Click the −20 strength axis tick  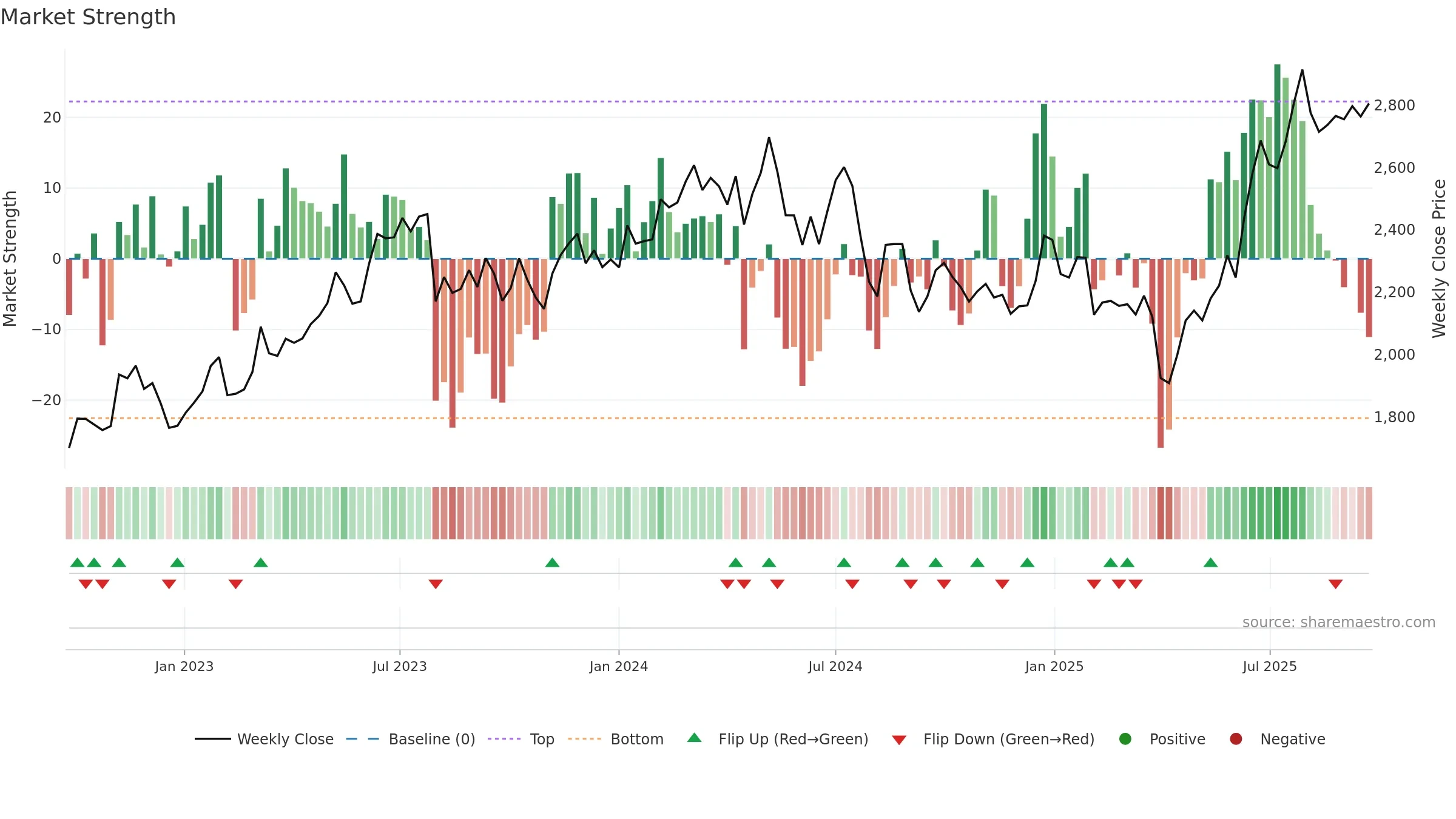[46, 400]
